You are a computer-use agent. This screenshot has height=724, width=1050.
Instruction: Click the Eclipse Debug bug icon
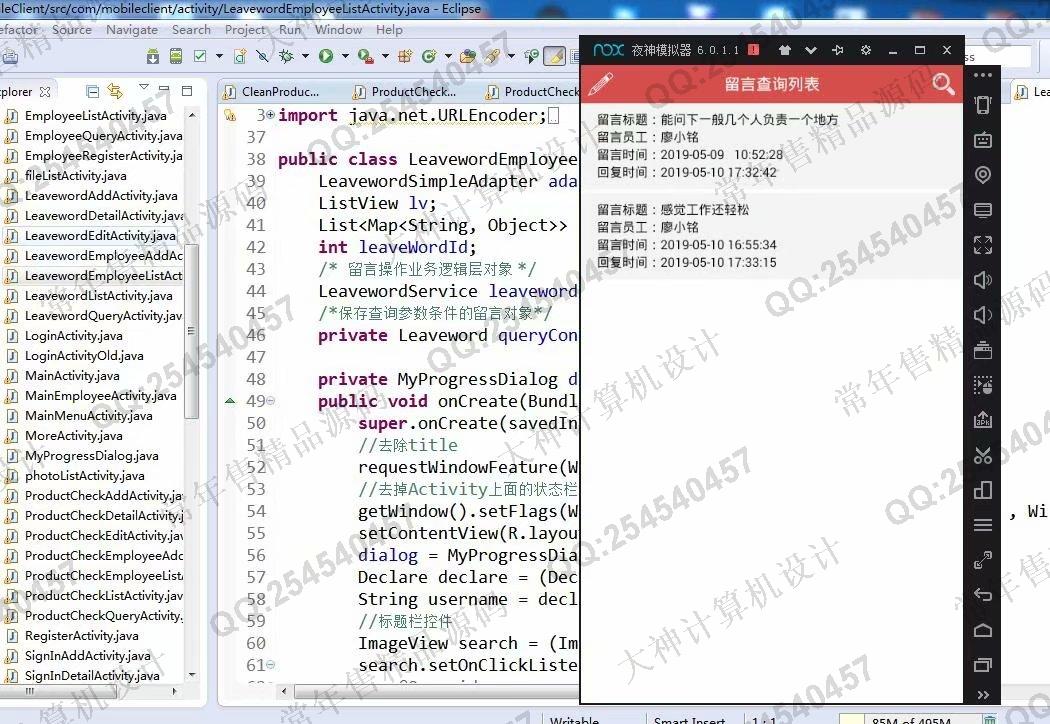(x=287, y=56)
